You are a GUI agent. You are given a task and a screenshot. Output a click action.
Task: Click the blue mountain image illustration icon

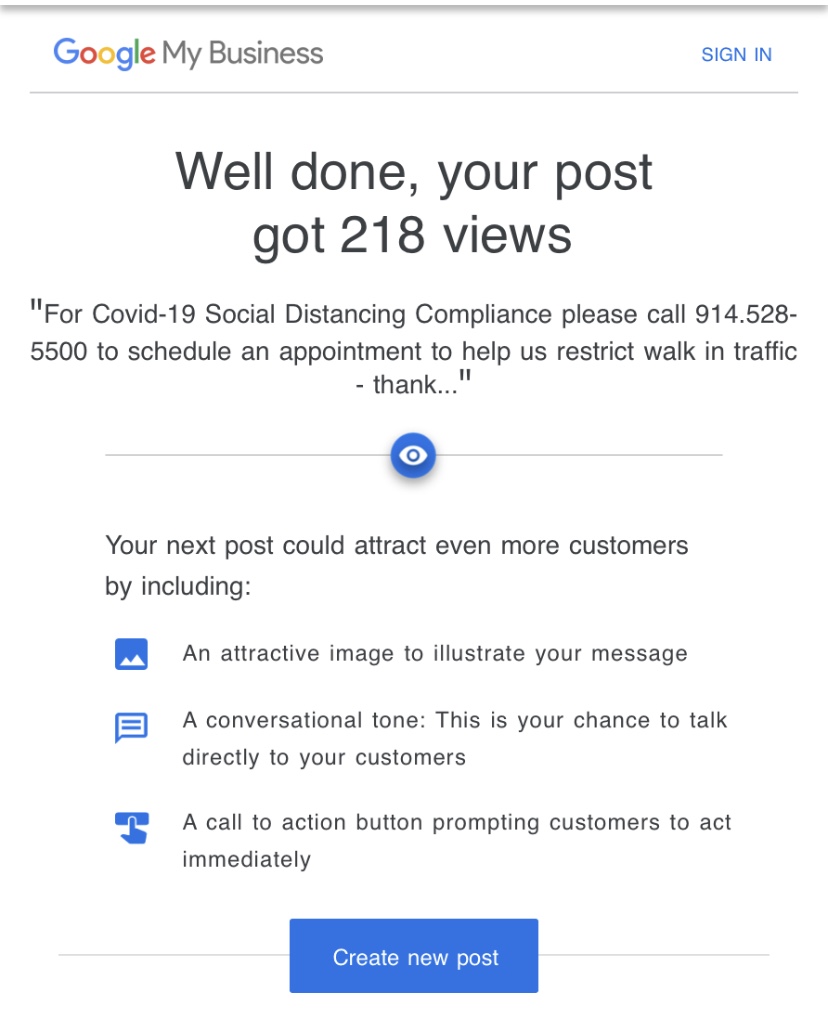tap(131, 653)
